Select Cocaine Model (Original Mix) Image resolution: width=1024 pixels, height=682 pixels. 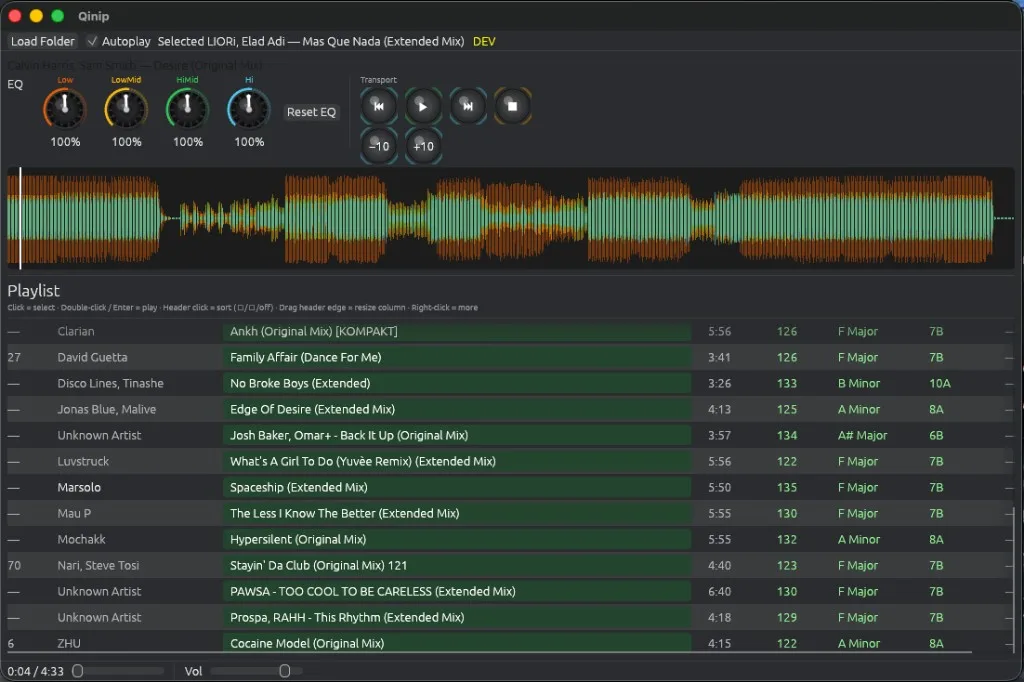point(456,643)
